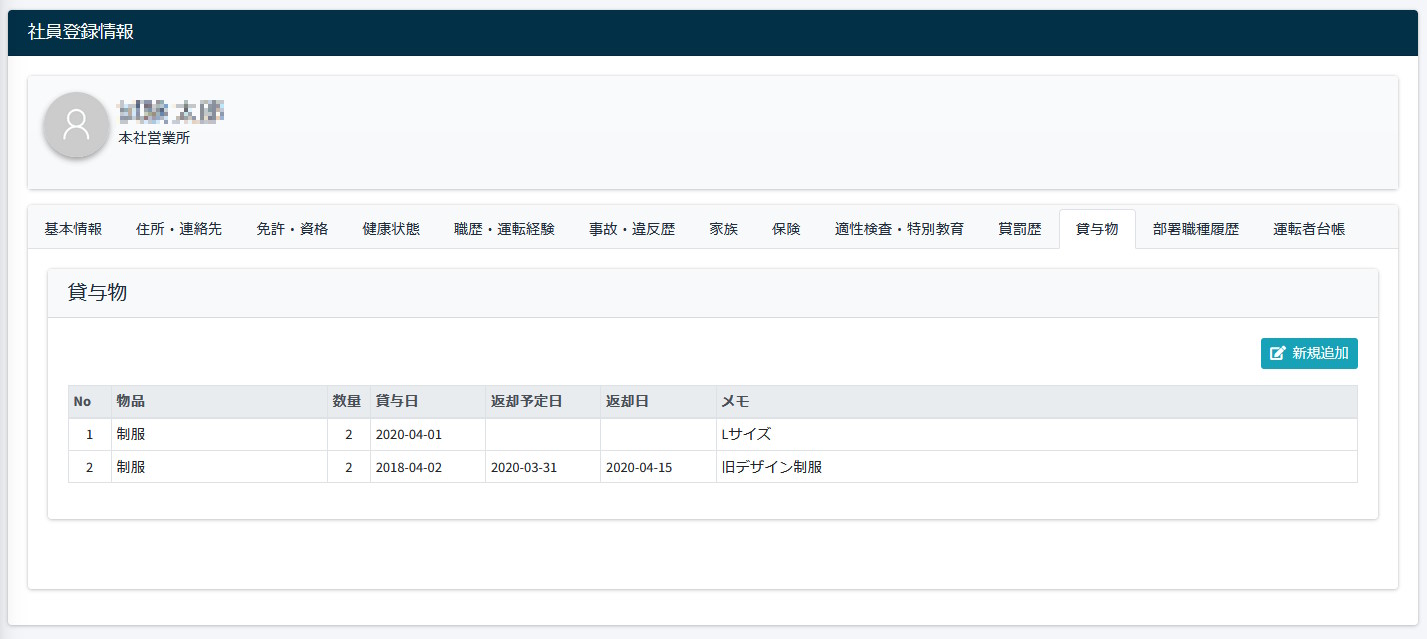Click the employee avatar profile icon
The width and height of the screenshot is (1427, 639).
[76, 125]
